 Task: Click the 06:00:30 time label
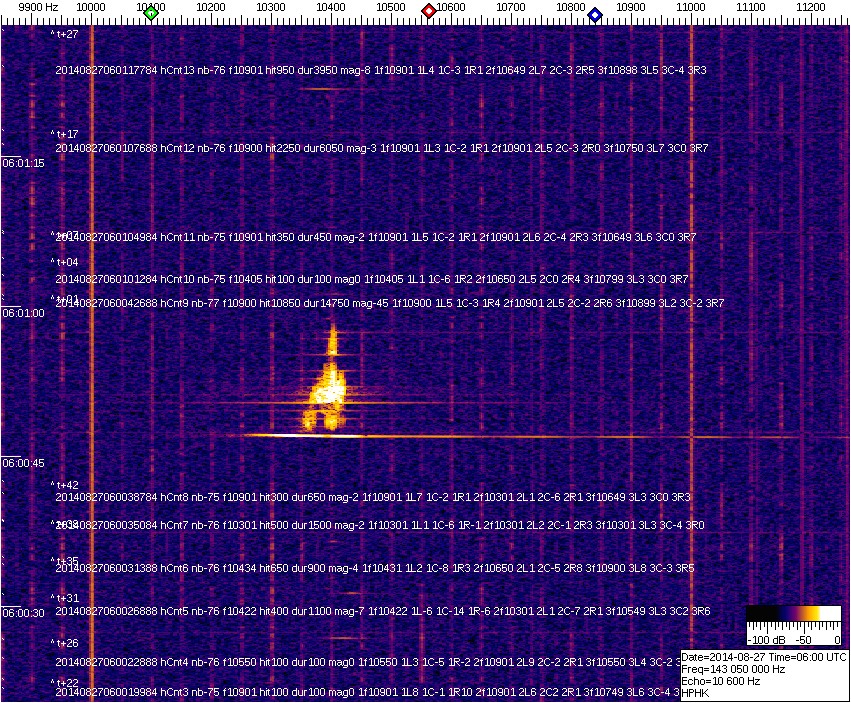point(24,613)
